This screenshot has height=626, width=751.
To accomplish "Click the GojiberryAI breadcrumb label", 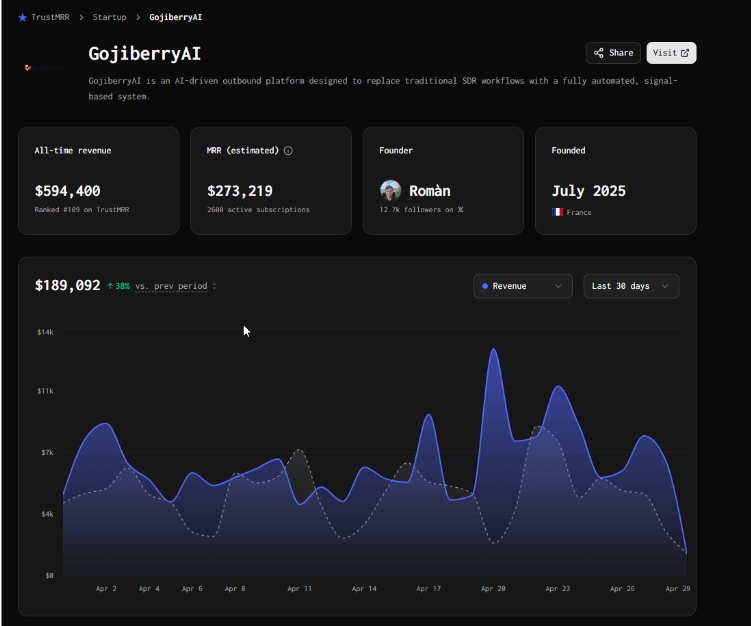I will pos(176,17).
